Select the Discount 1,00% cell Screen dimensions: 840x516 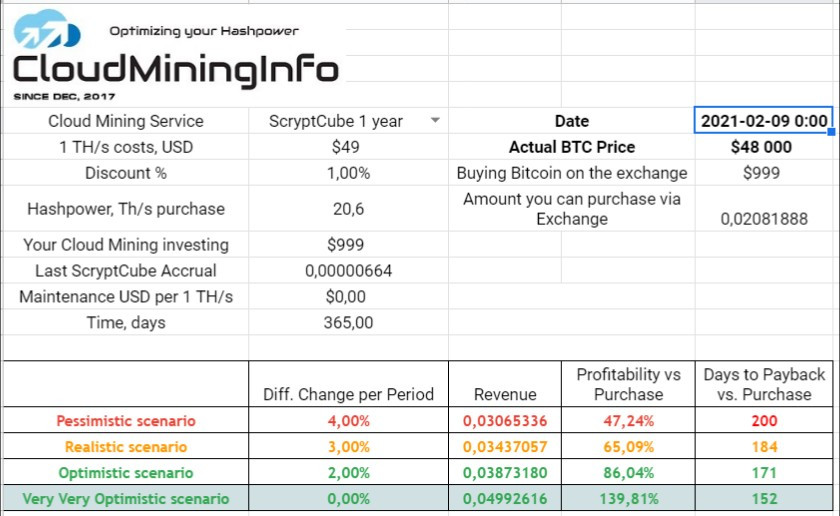coord(348,173)
